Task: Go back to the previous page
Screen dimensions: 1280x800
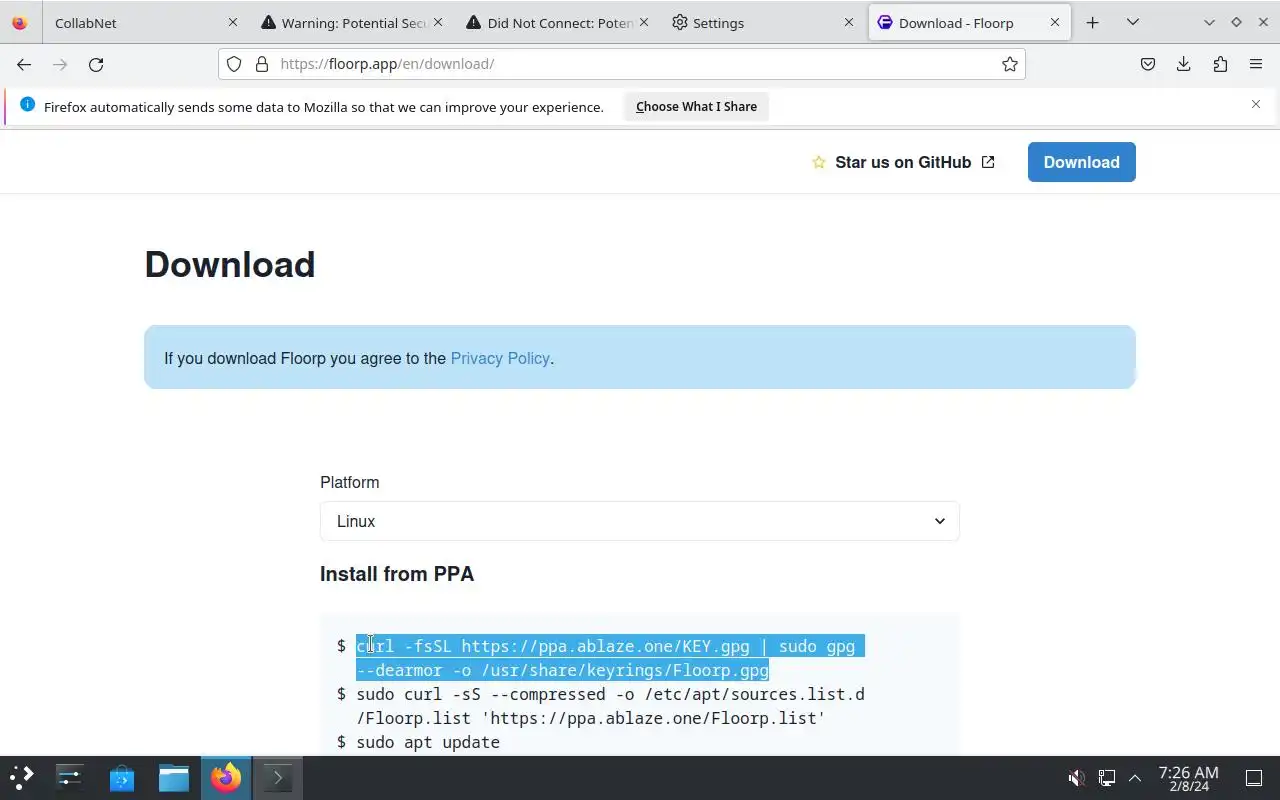Action: click(x=24, y=64)
